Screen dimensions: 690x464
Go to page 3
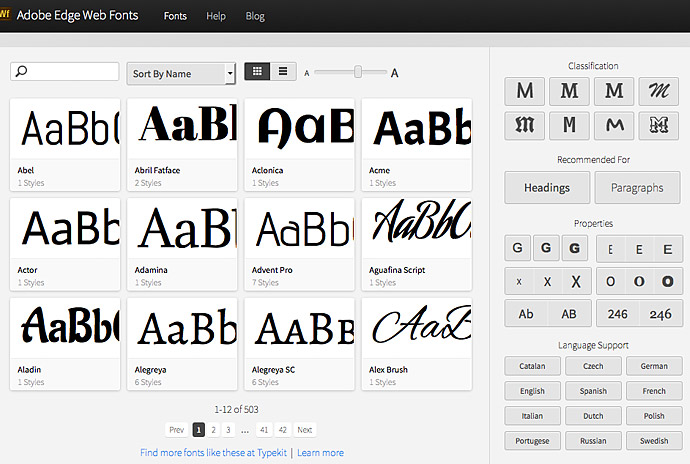click(x=228, y=430)
